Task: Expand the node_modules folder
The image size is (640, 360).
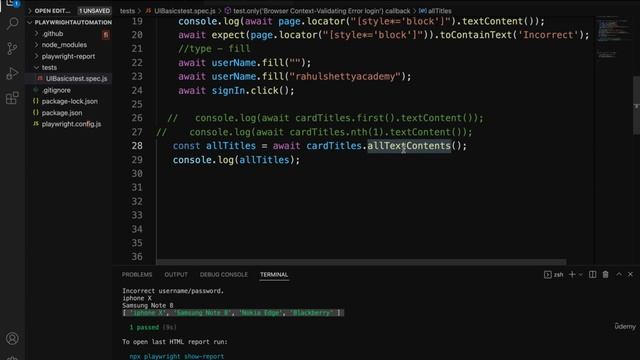Action: [x=64, y=45]
